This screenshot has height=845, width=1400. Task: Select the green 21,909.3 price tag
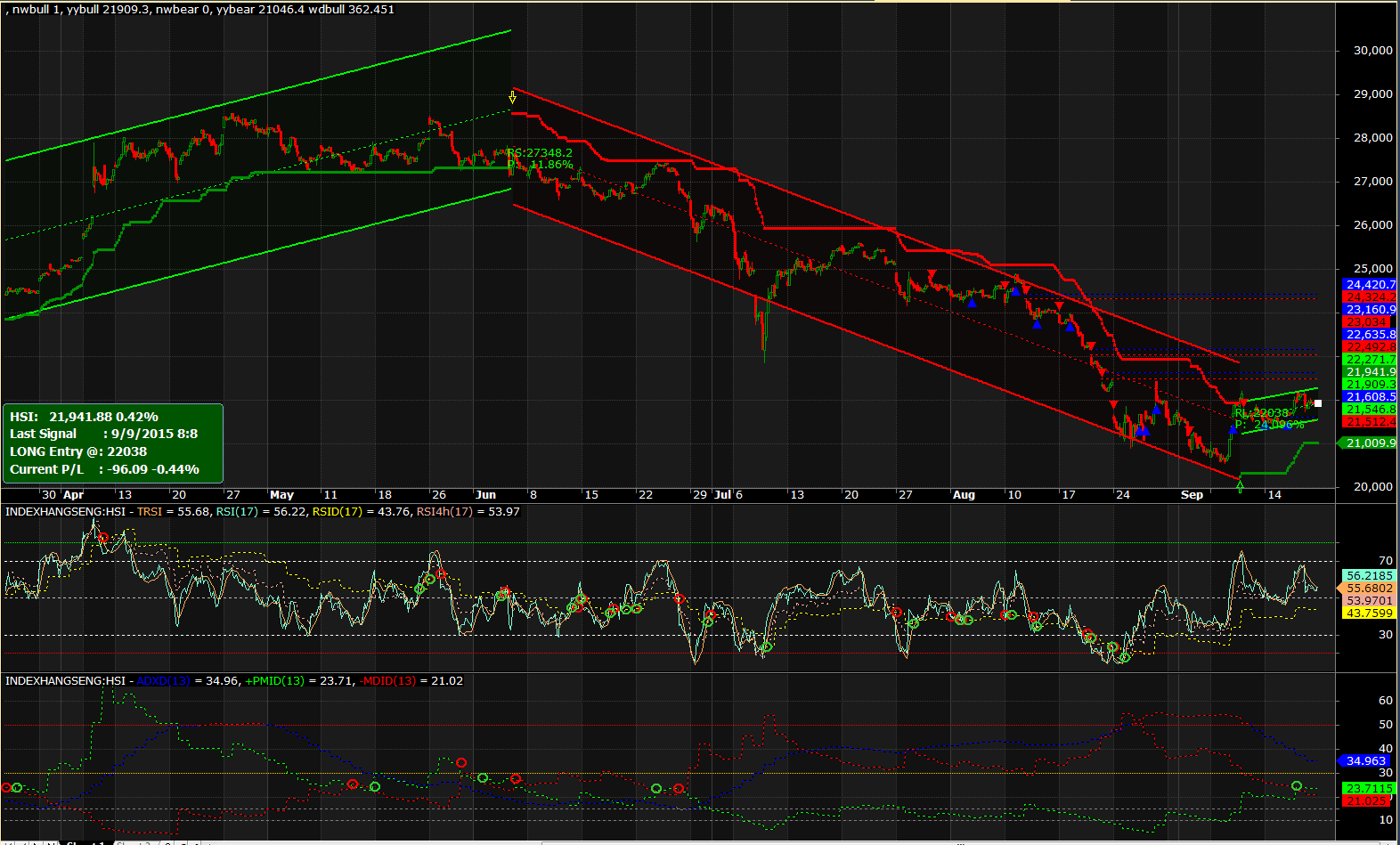pos(1370,384)
